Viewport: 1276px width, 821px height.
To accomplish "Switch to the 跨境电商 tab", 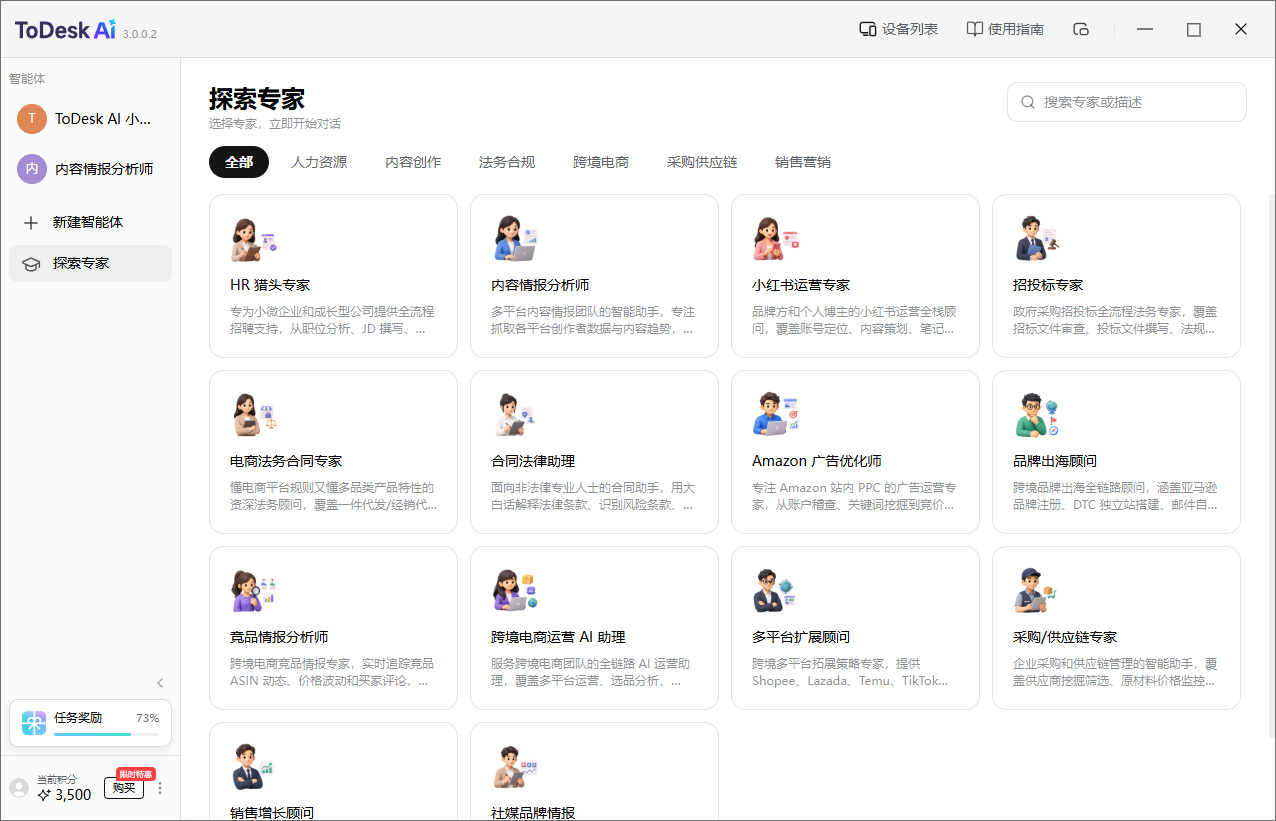I will coord(601,162).
